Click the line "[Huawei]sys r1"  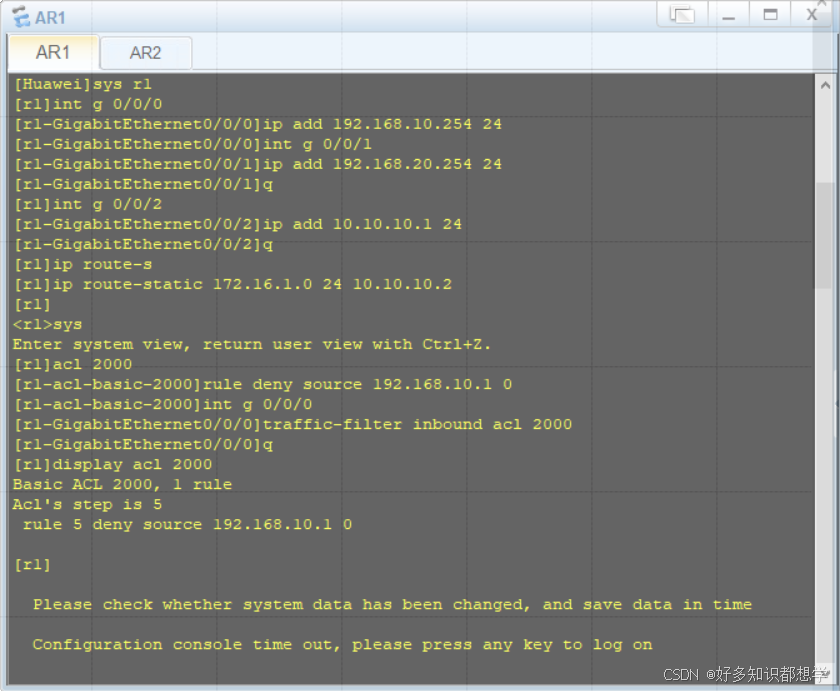[82, 84]
